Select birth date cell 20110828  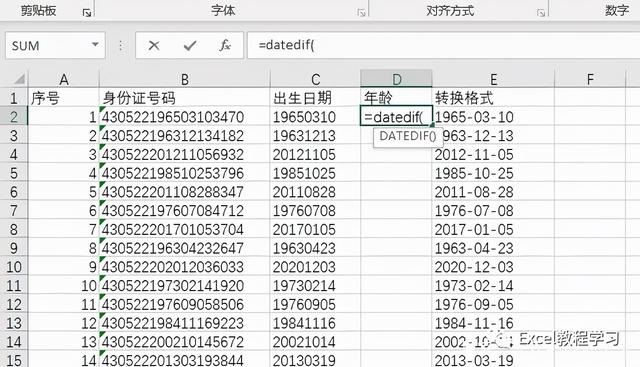pyautogui.click(x=315, y=192)
